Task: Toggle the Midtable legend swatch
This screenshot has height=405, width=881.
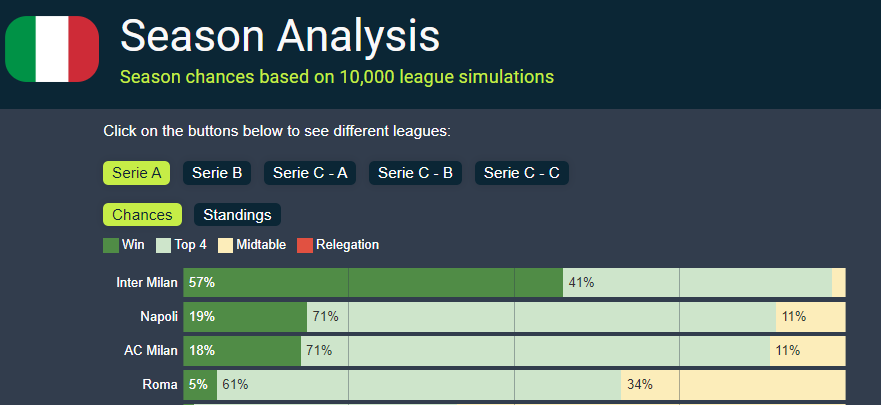Action: point(226,245)
